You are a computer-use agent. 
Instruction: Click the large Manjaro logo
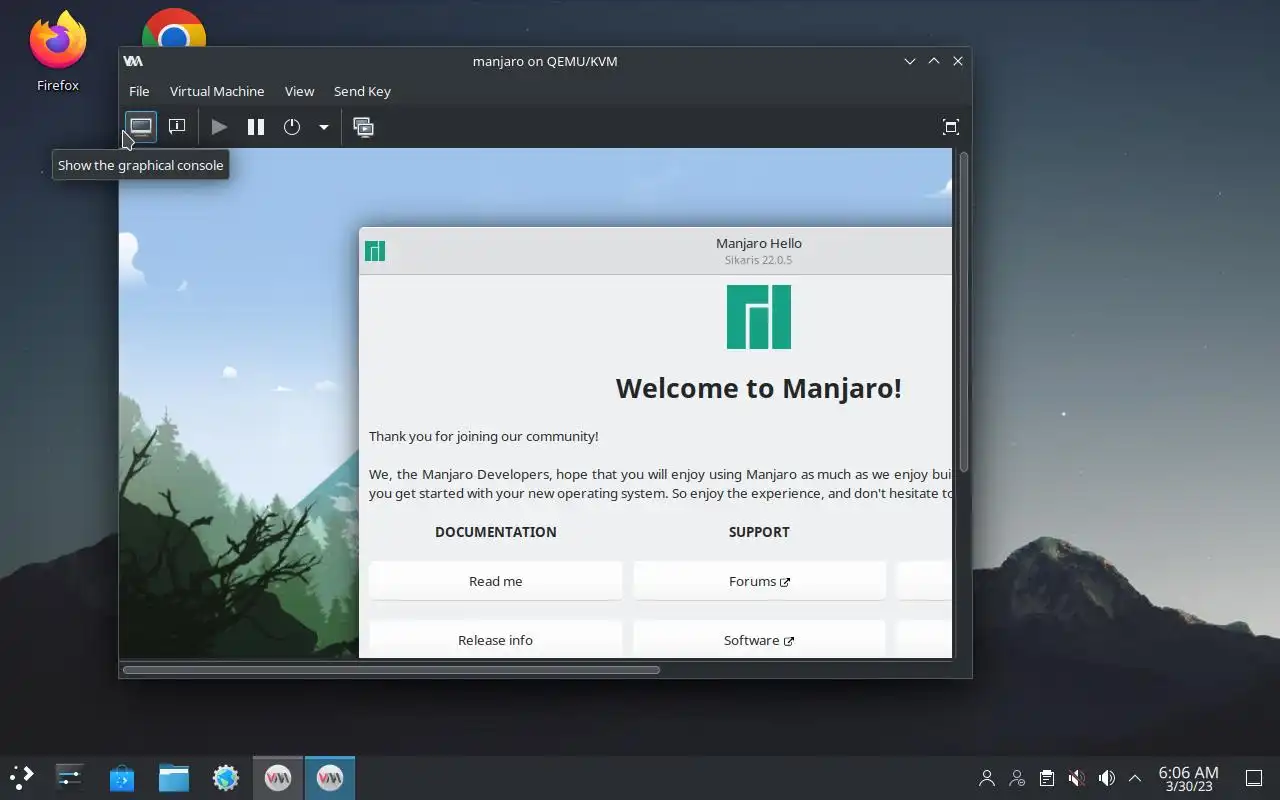click(x=759, y=317)
